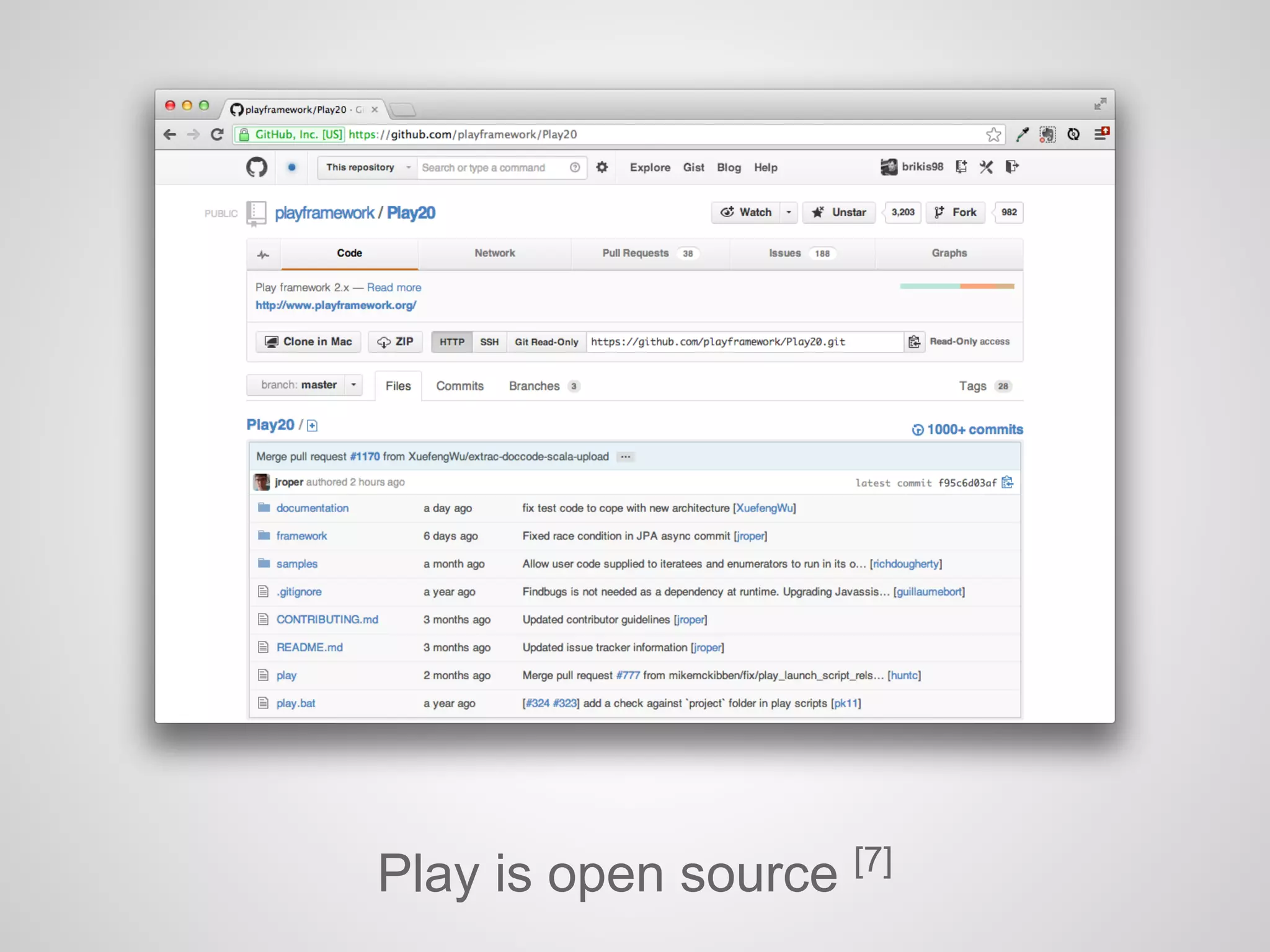
Task: Expand the commit message ellipsis
Action: [x=626, y=457]
